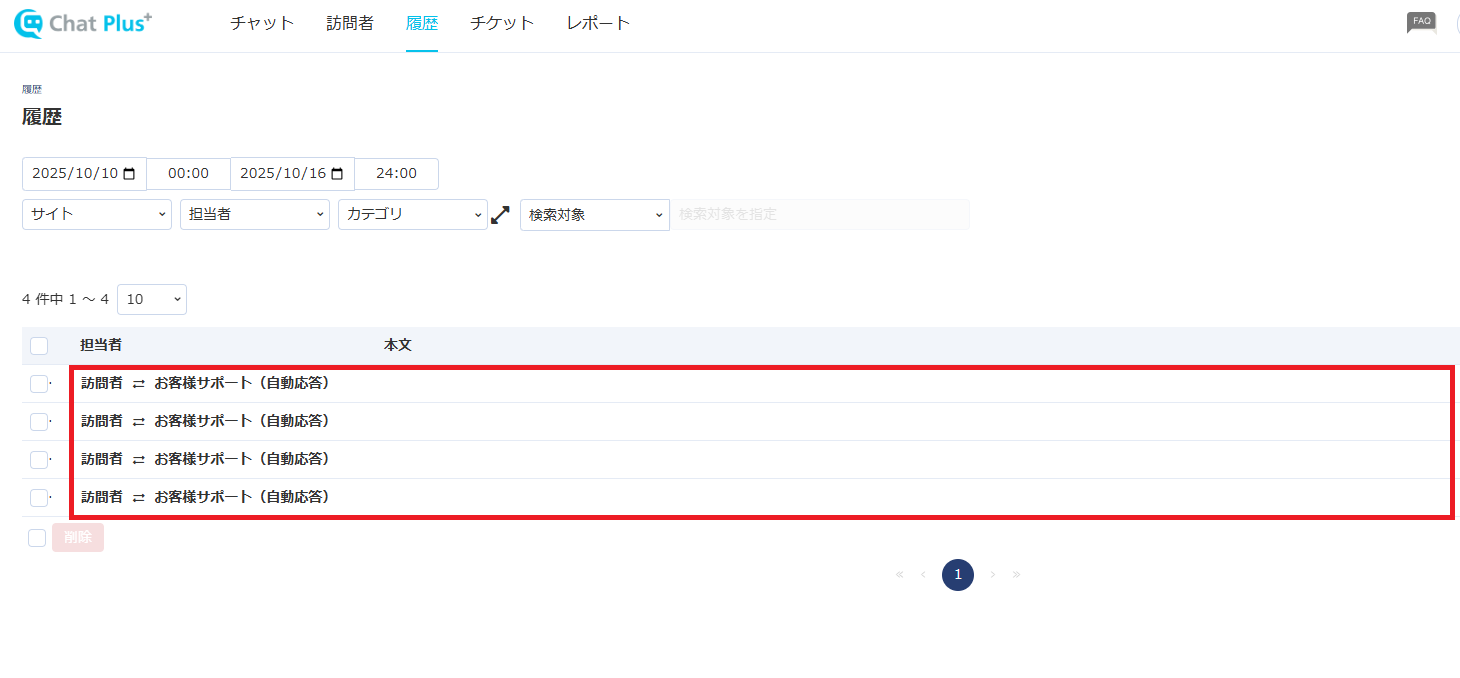Open the FAQ speech bubble icon
1460x678 pixels.
coord(1420,22)
